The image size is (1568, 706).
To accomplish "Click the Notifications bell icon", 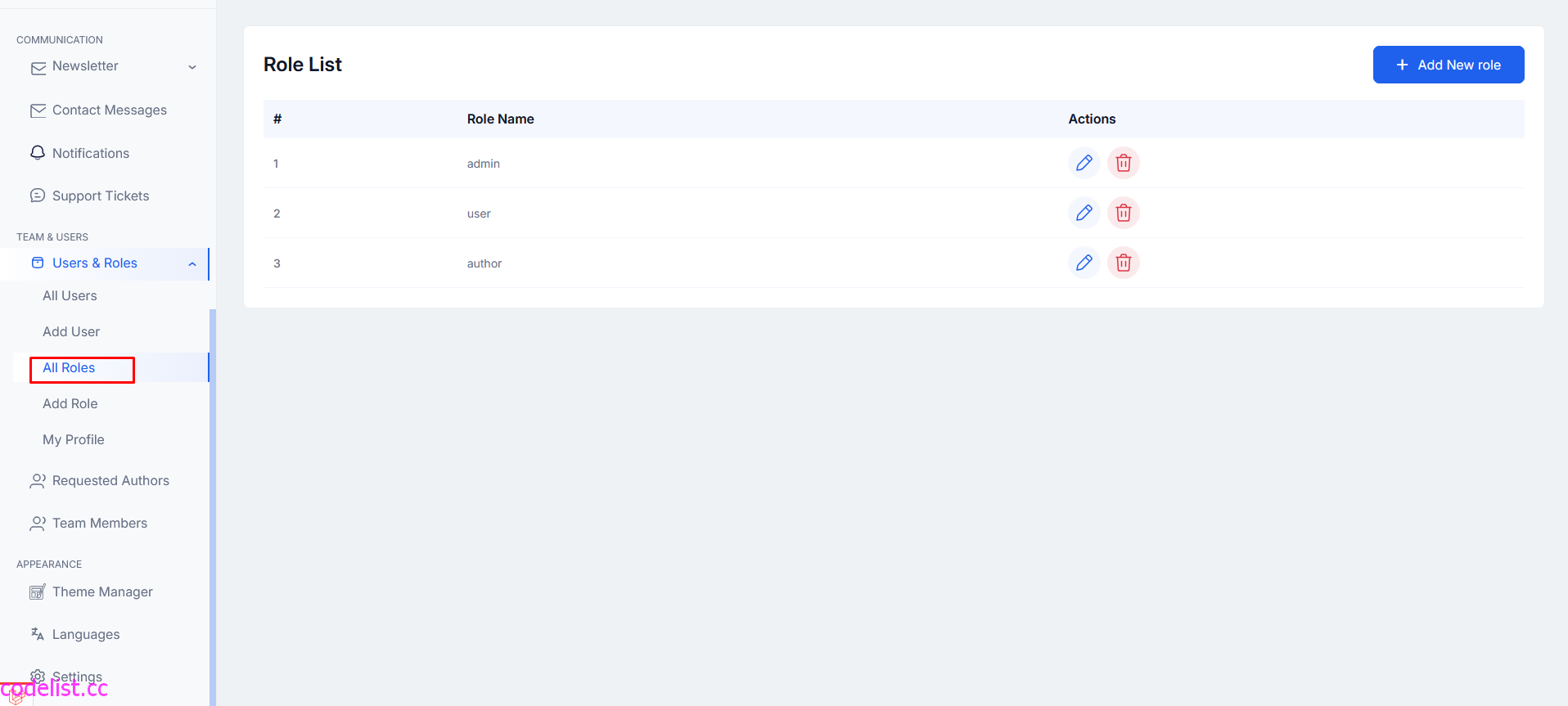I will point(38,152).
